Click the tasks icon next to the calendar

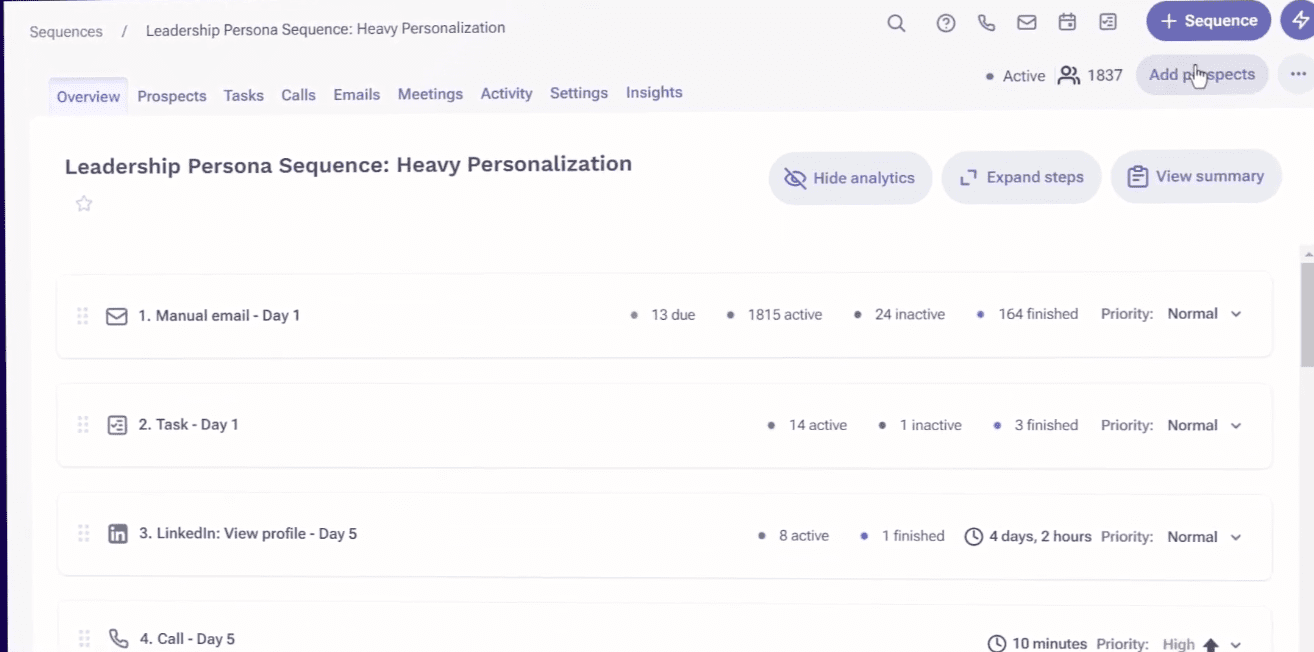point(1107,22)
